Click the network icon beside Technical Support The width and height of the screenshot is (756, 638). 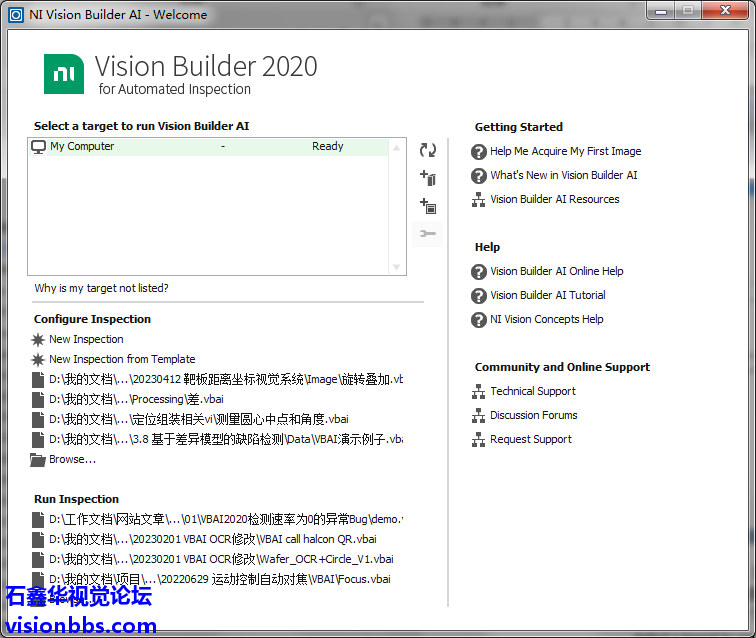coord(479,392)
